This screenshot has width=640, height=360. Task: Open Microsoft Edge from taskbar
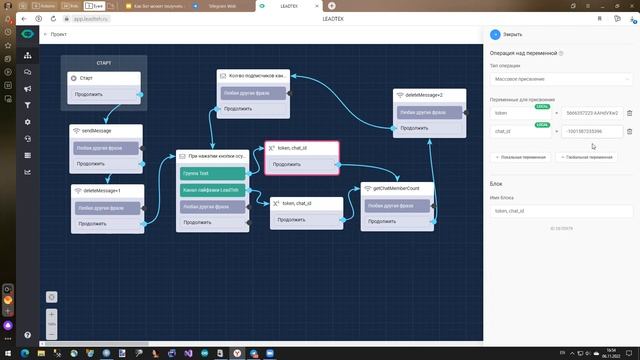pyautogui.click(x=24, y=353)
